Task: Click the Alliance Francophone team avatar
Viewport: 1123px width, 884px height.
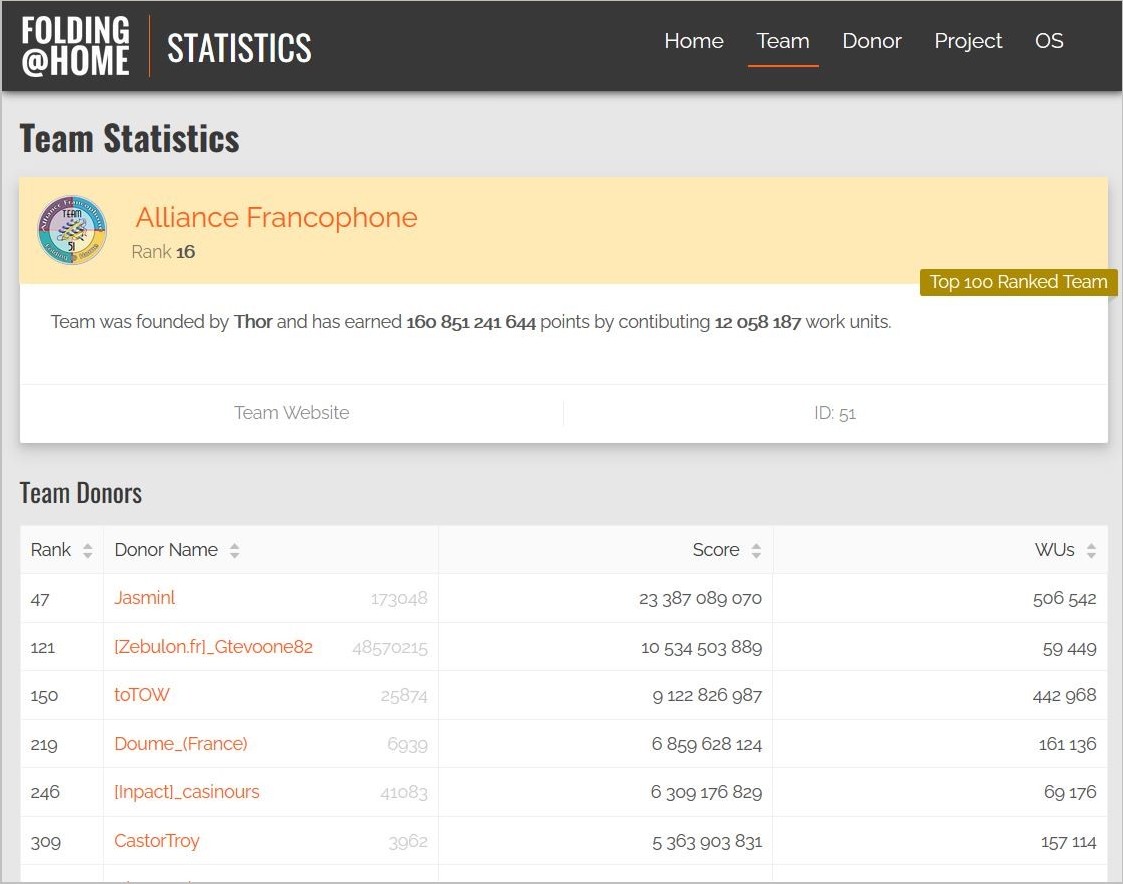Action: coord(72,230)
